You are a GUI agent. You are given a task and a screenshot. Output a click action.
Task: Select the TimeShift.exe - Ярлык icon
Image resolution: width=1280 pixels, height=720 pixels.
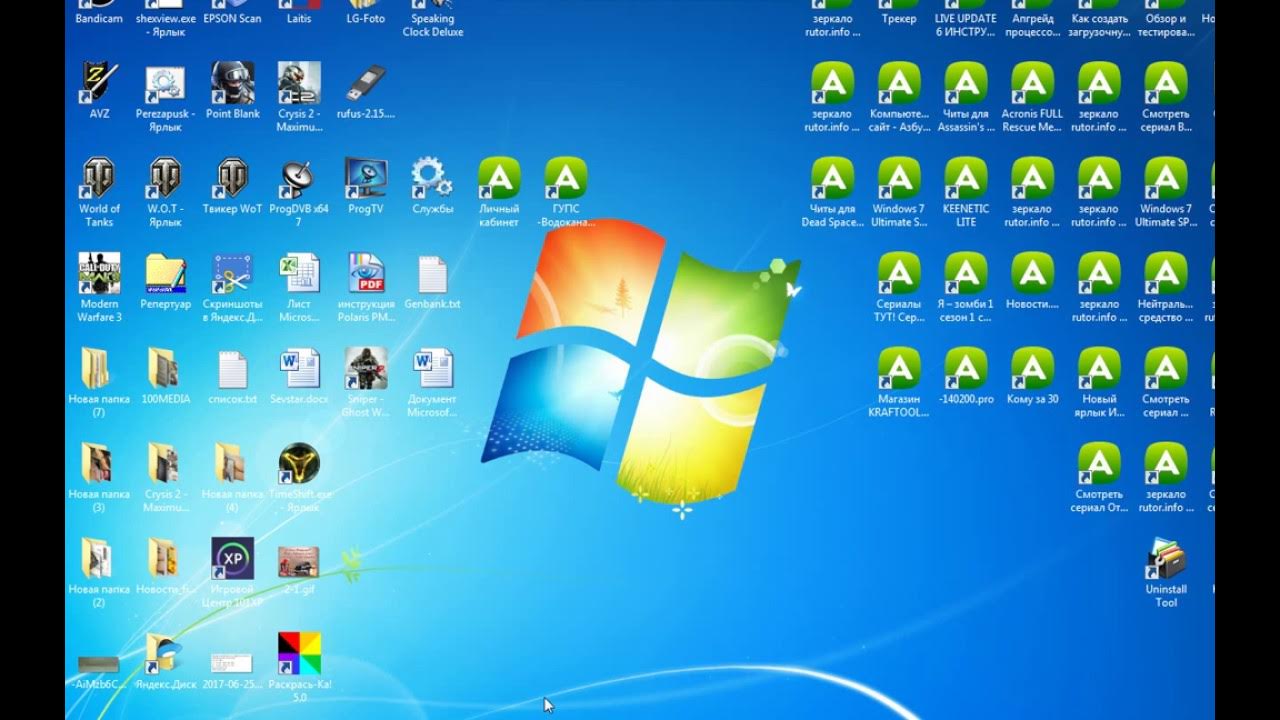click(299, 463)
